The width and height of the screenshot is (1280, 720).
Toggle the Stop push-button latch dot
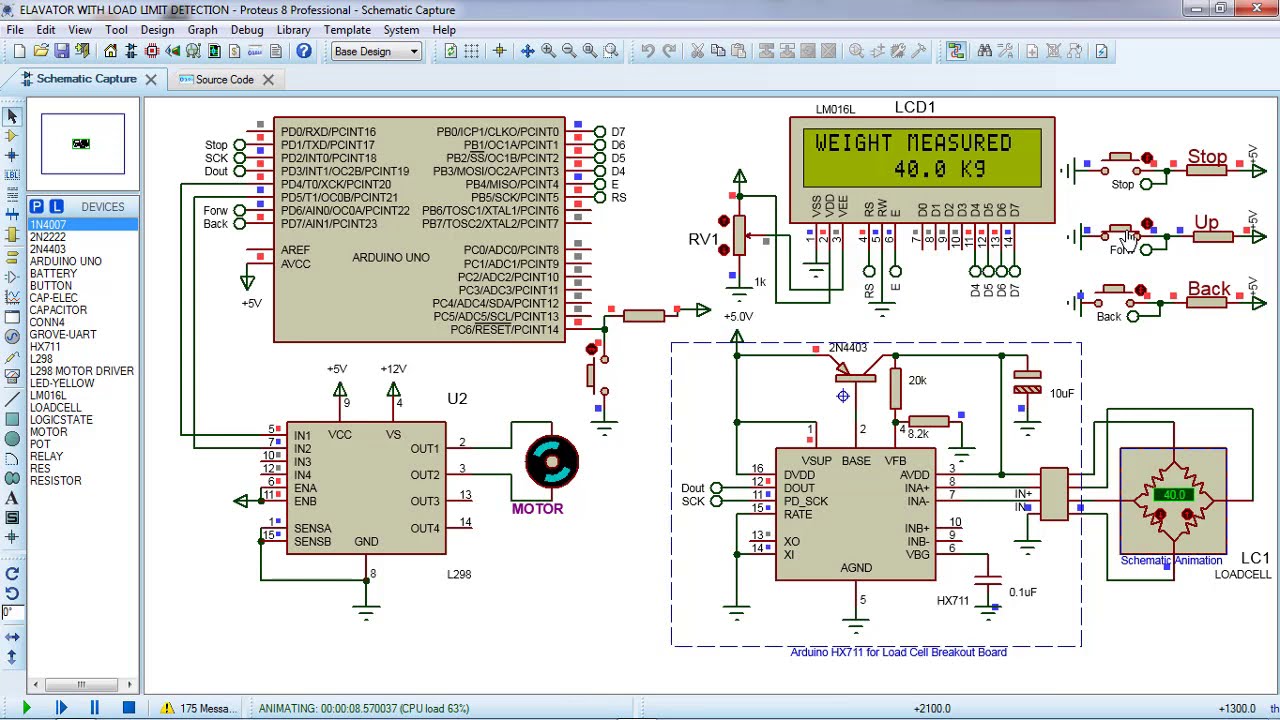[x=1147, y=159]
